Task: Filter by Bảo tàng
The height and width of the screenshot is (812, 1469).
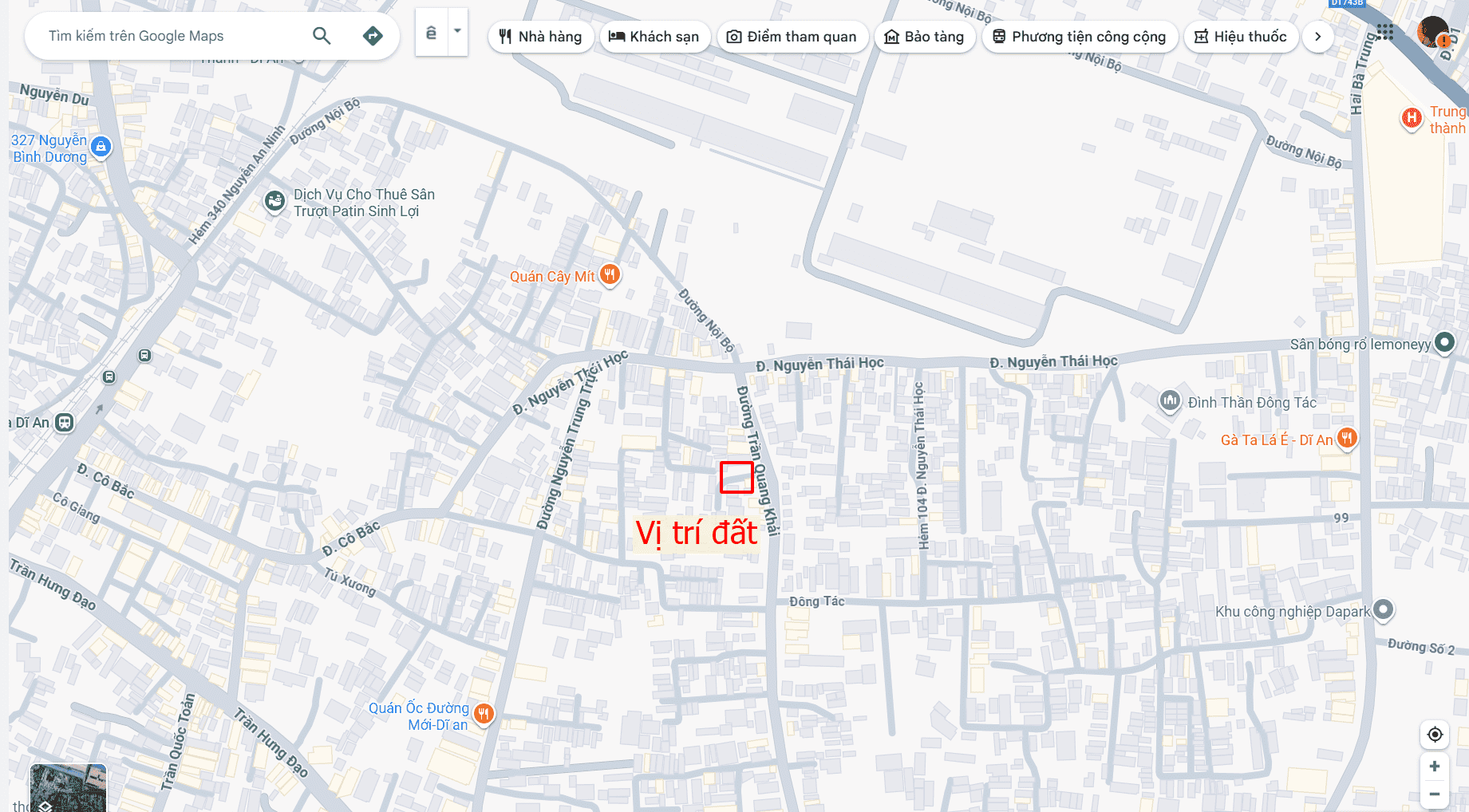Action: [x=925, y=37]
